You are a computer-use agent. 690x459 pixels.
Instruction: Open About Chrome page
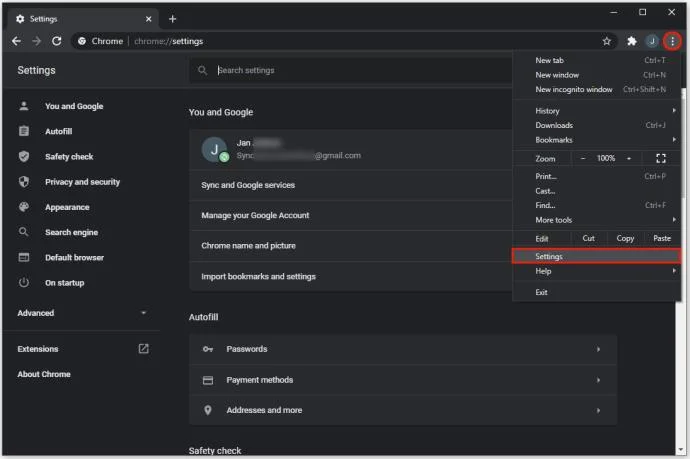(x=44, y=374)
